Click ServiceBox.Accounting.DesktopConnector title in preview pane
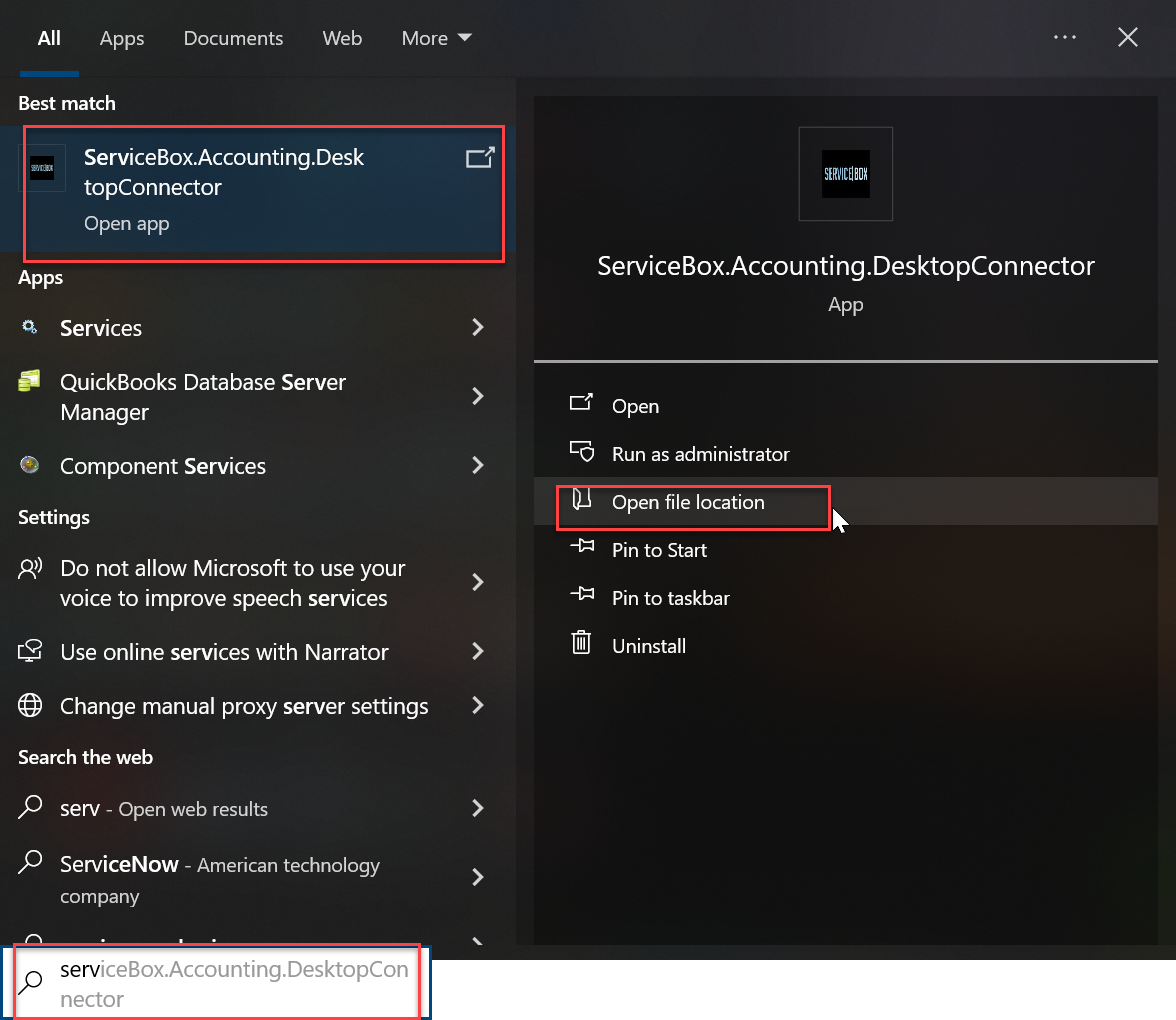 pyautogui.click(x=845, y=266)
